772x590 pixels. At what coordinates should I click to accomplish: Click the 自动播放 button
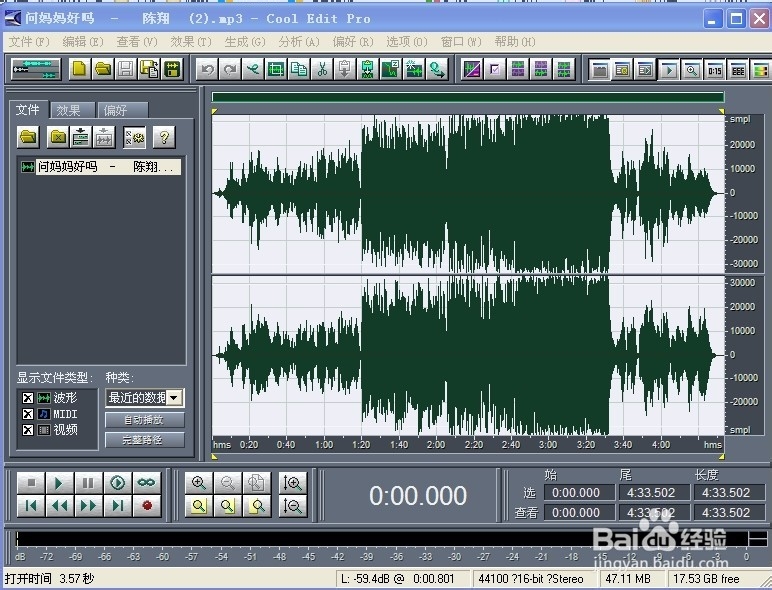145,420
